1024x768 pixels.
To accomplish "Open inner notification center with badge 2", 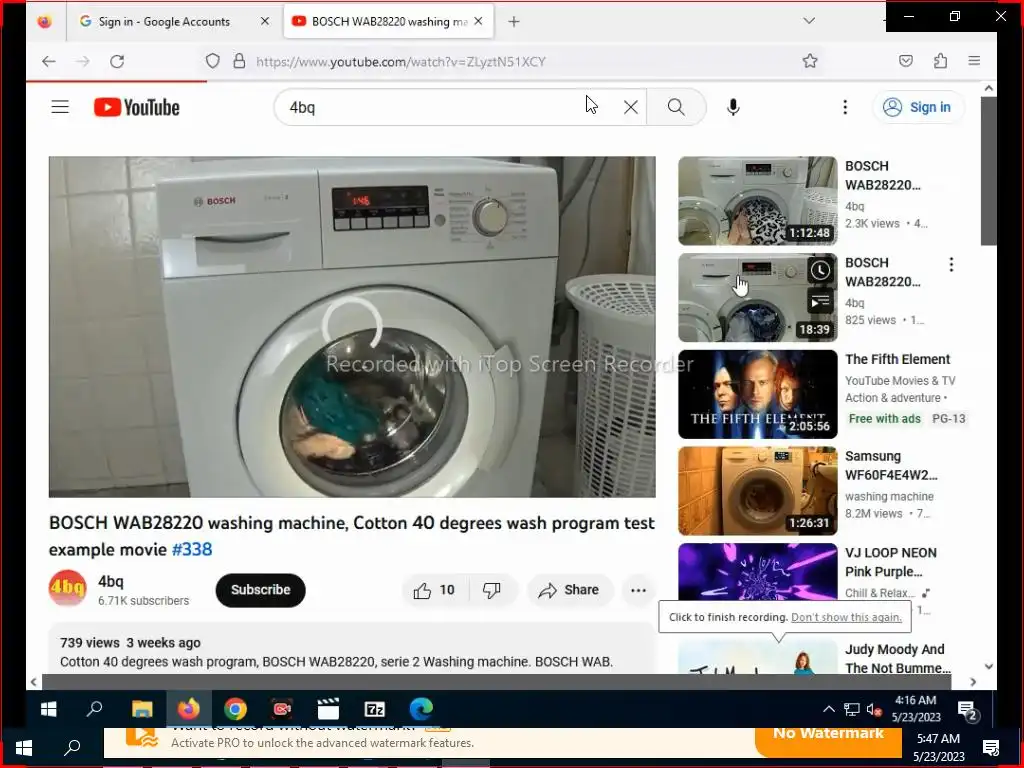I will pyautogui.click(x=967, y=710).
